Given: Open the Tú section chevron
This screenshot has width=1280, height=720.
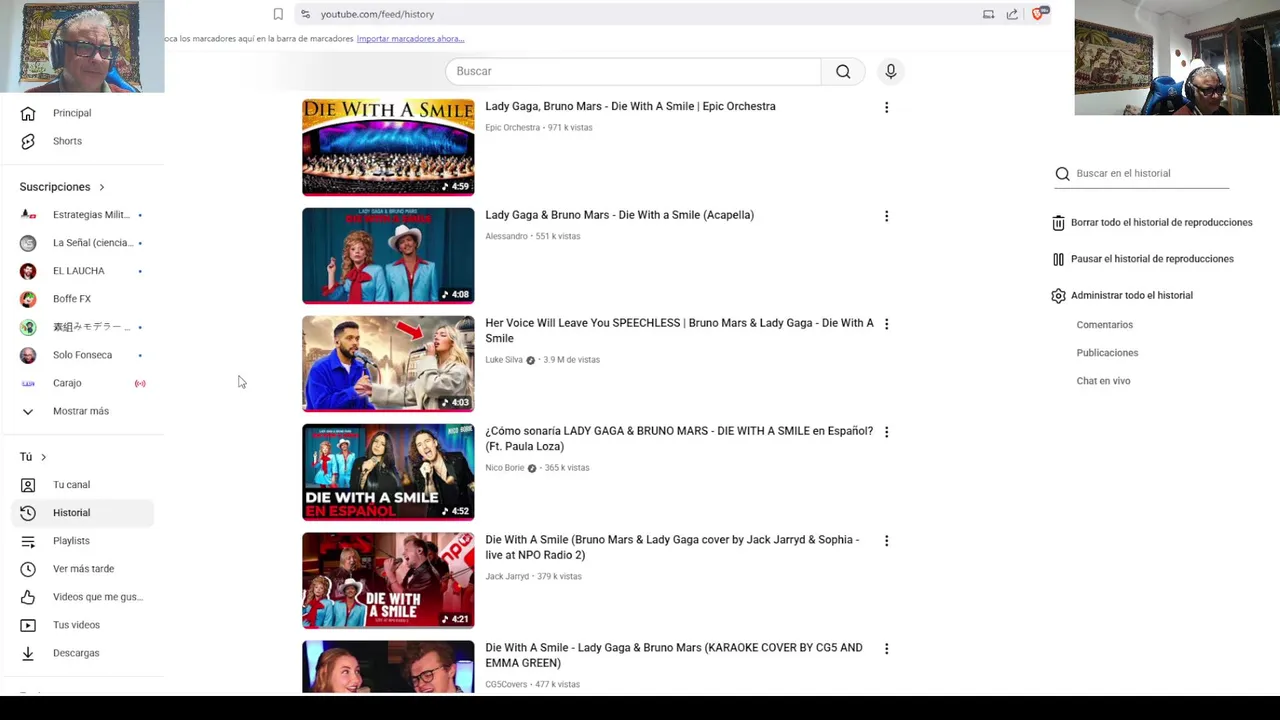Looking at the screenshot, I should pos(43,457).
